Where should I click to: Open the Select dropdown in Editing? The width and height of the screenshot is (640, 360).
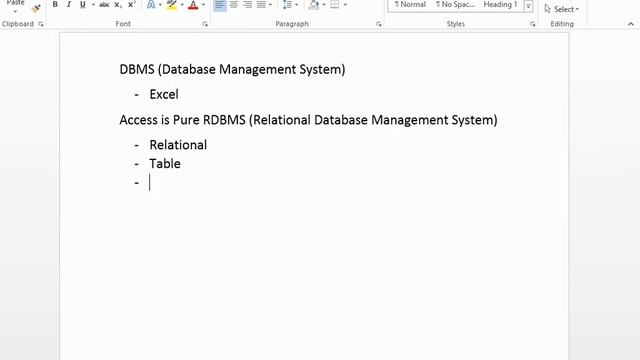coord(562,9)
